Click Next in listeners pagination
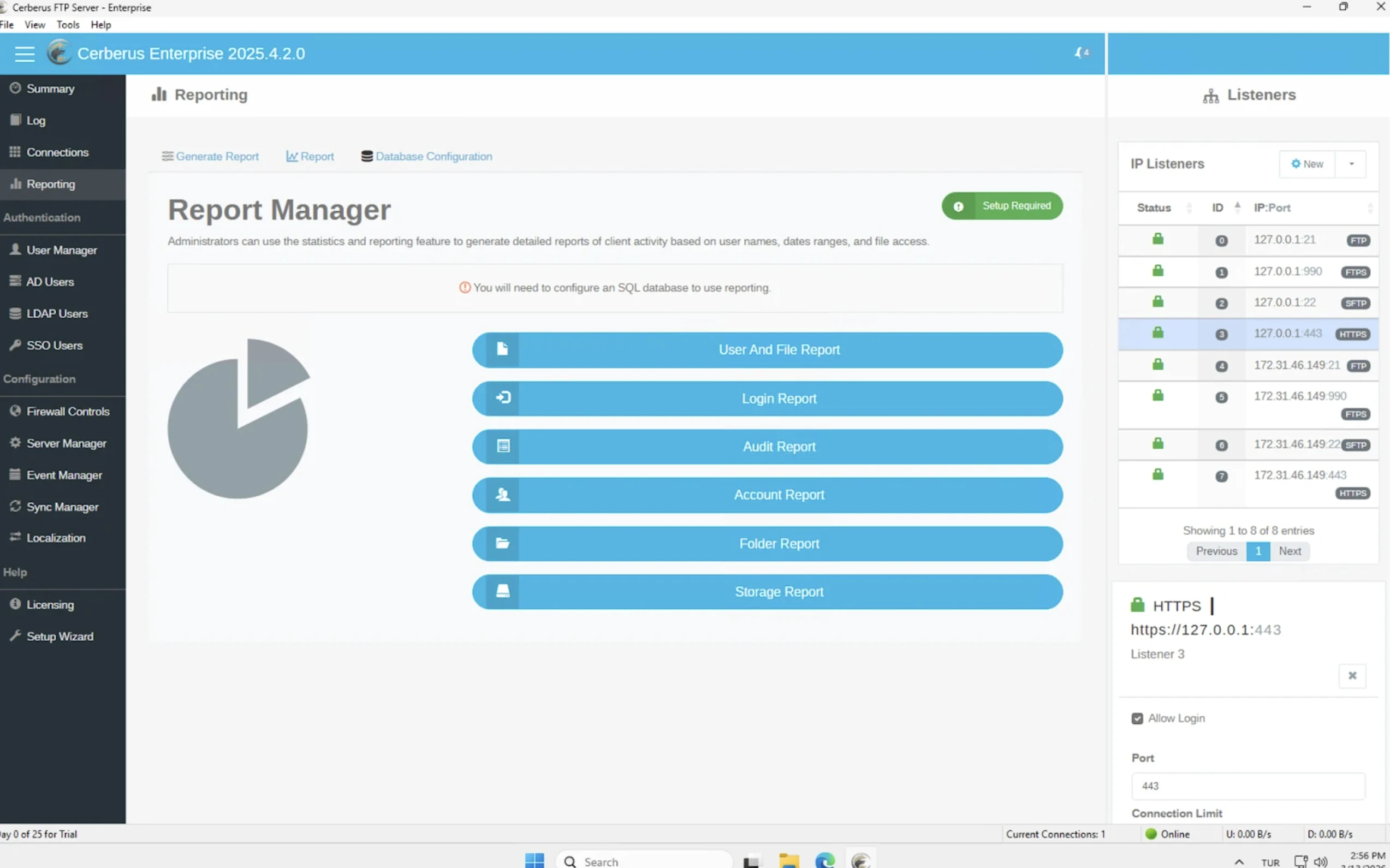Image resolution: width=1390 pixels, height=868 pixels. (1290, 551)
